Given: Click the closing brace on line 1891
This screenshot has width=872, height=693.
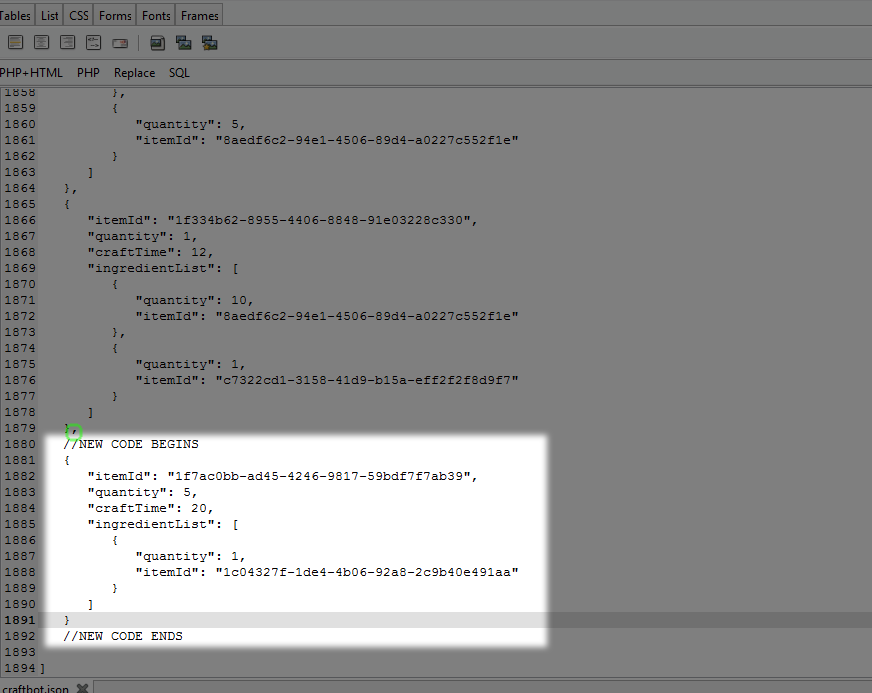Looking at the screenshot, I should pos(67,620).
